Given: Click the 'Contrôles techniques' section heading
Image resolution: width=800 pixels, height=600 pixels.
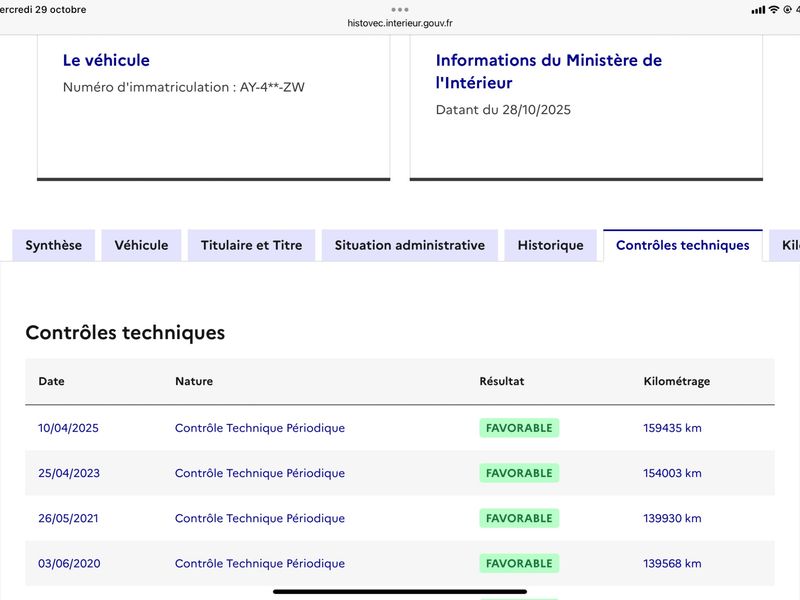Looking at the screenshot, I should 125,333.
